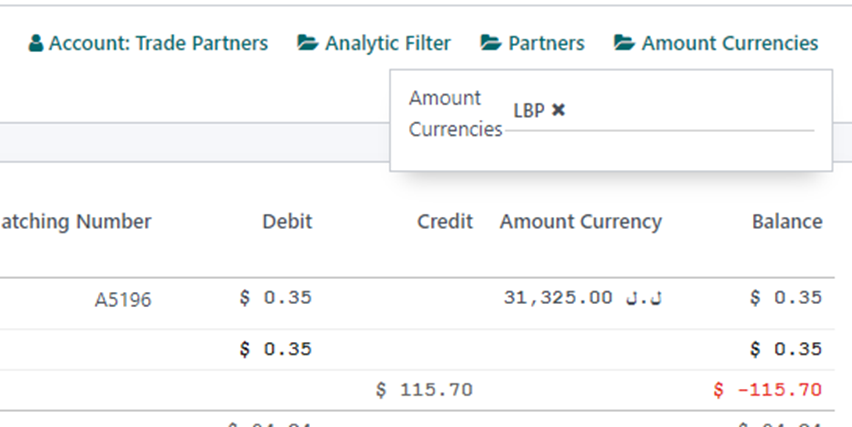
Task: Click the Balance column header
Action: point(787,222)
